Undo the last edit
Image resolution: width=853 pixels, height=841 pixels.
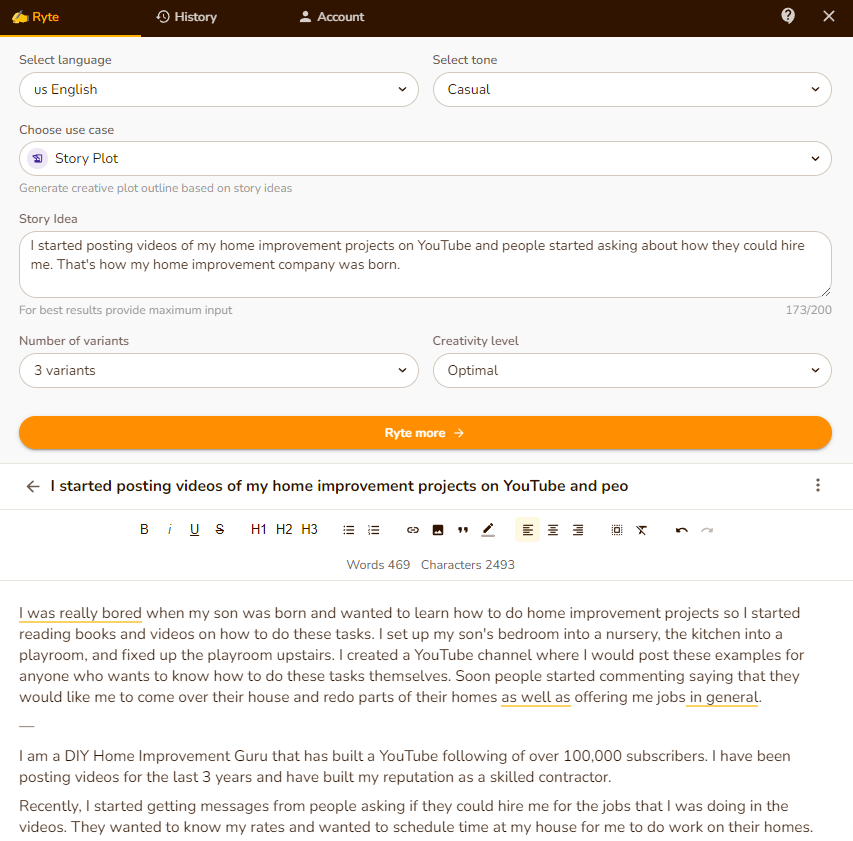[682, 529]
